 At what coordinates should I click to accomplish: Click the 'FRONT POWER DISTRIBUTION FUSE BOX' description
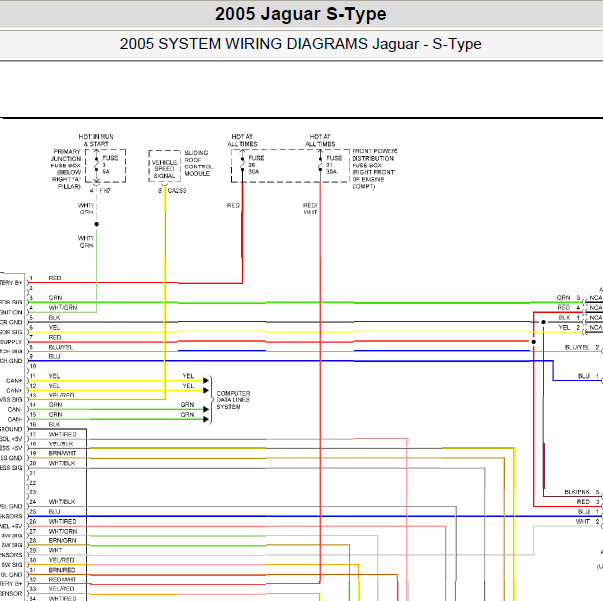coord(375,169)
